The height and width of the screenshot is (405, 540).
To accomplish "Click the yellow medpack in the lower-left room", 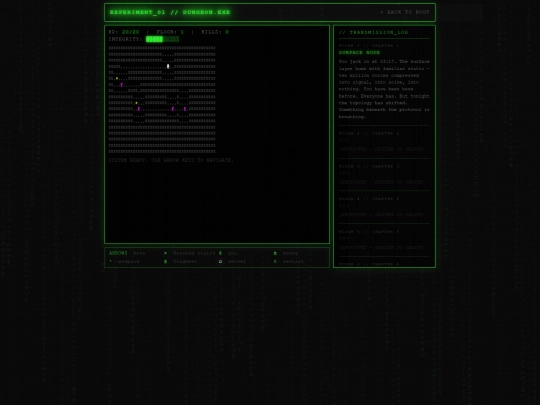I will [x=136, y=103].
